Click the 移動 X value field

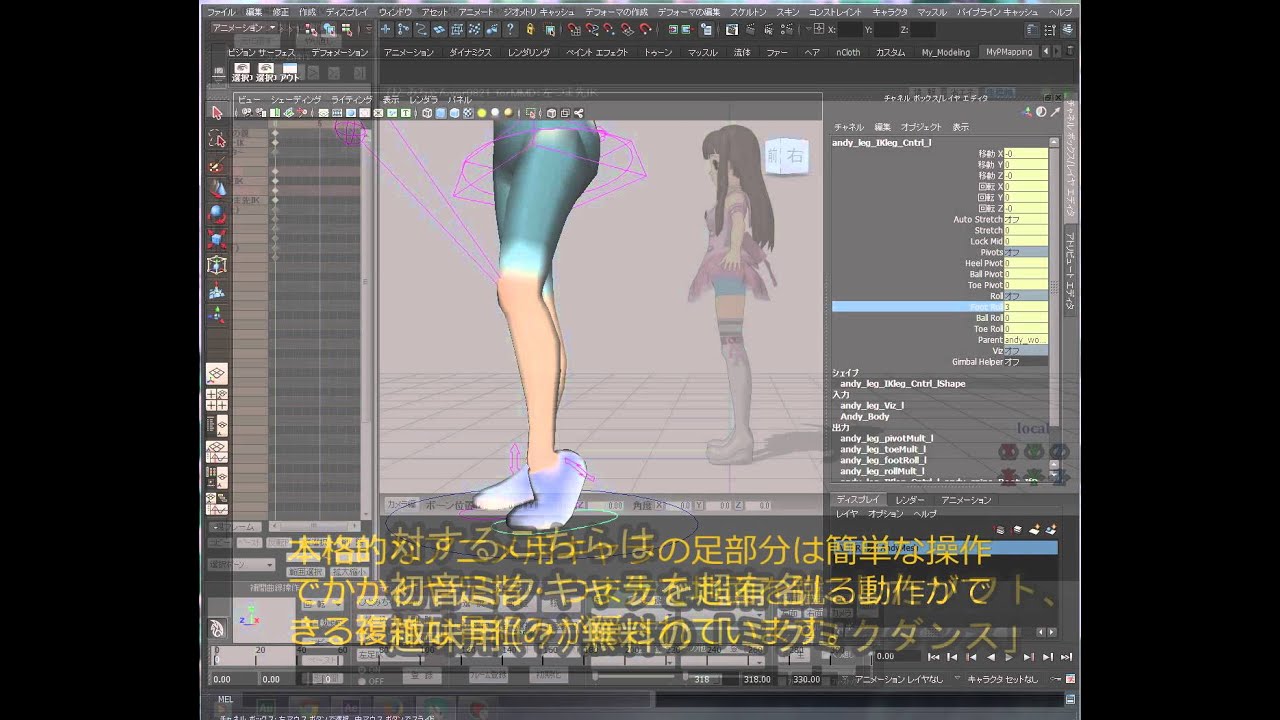(x=1026, y=153)
